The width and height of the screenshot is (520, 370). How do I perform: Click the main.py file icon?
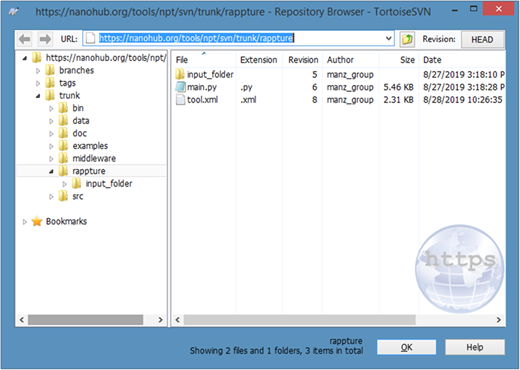(180, 87)
